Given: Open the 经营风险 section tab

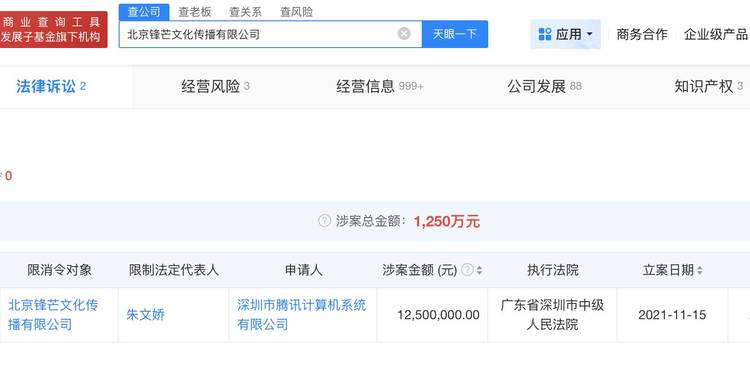Looking at the screenshot, I should click(x=215, y=87).
